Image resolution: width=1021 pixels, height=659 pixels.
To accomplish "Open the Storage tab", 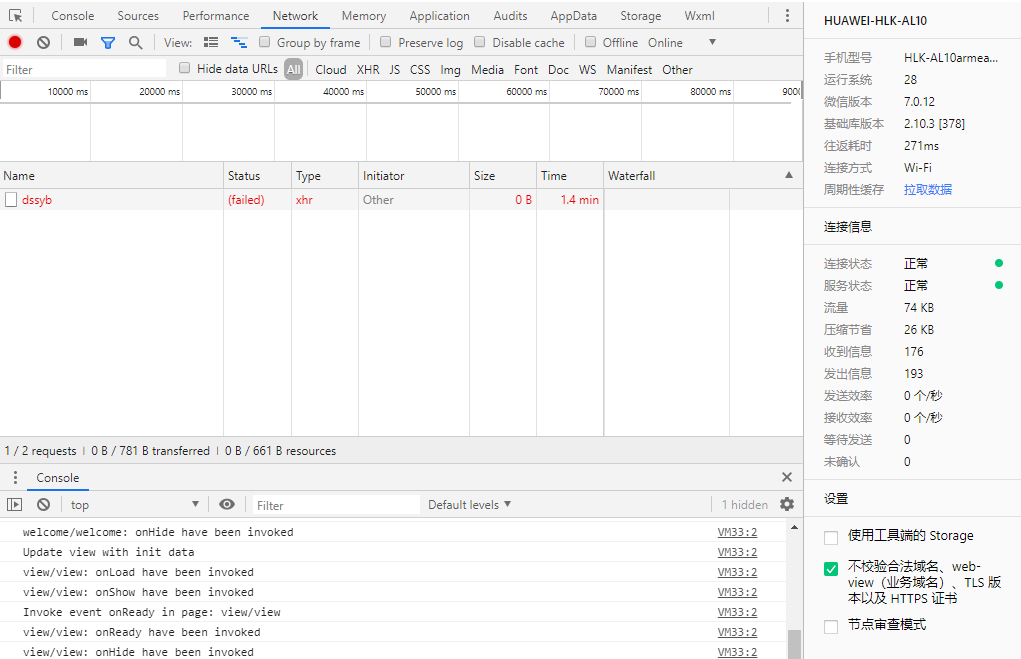I will click(x=641, y=16).
